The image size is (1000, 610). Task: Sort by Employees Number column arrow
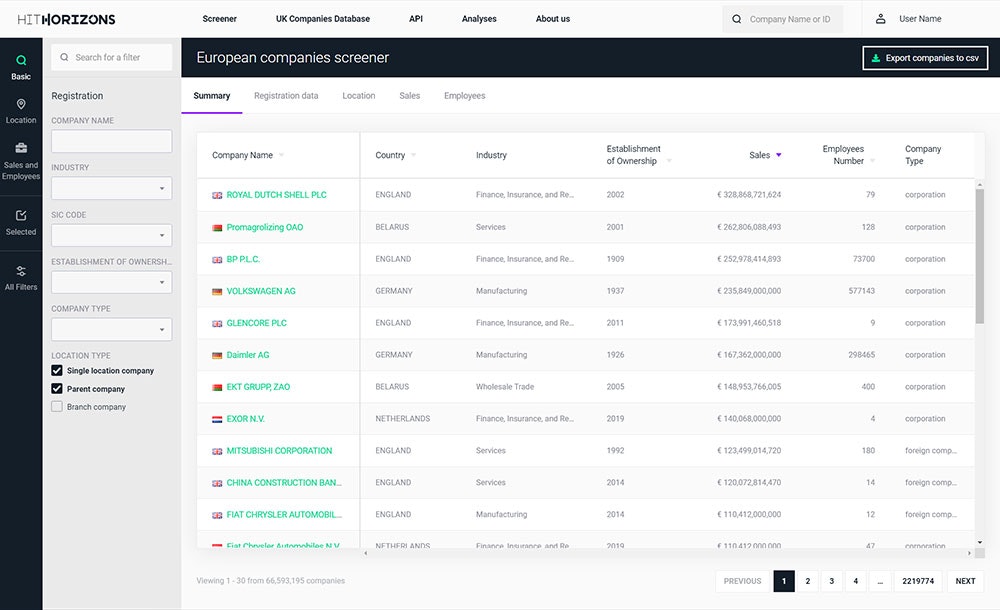coord(872,161)
